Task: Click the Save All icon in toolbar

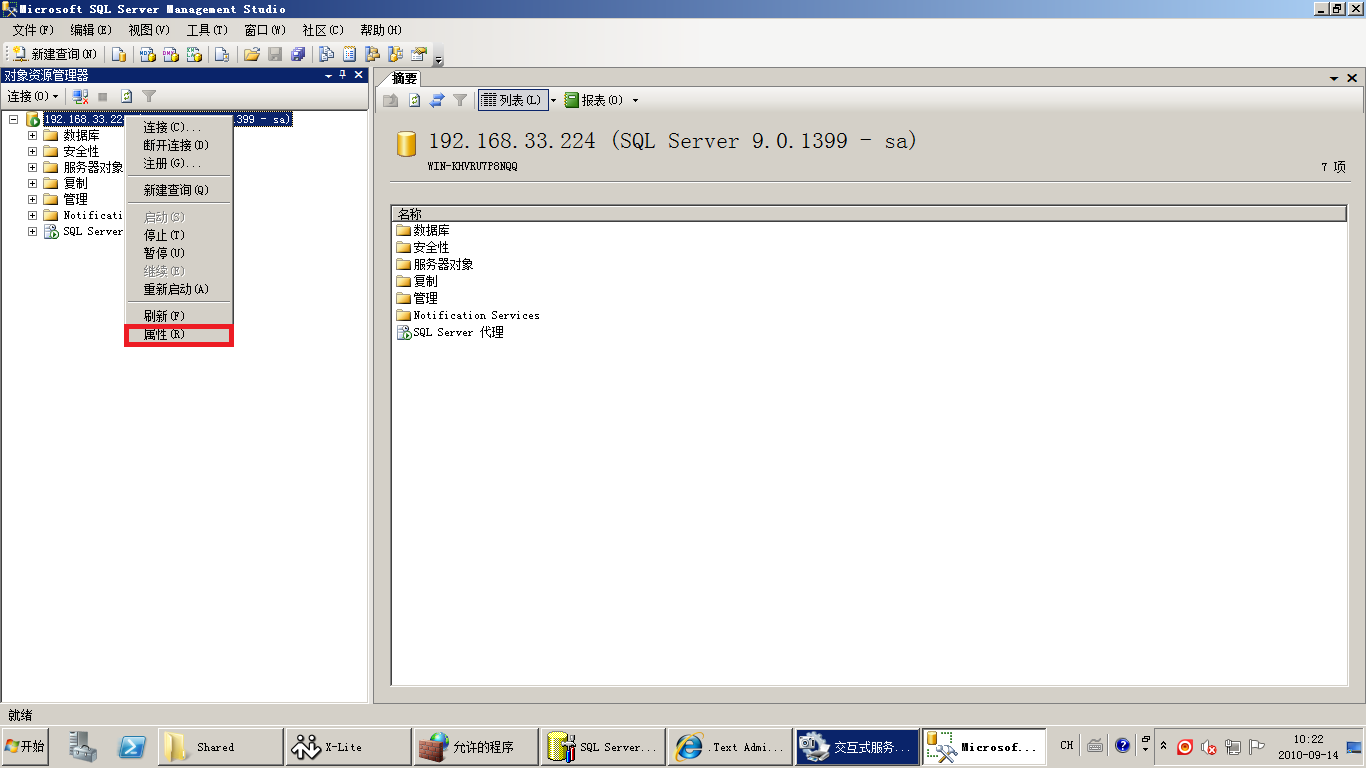Action: (x=298, y=54)
